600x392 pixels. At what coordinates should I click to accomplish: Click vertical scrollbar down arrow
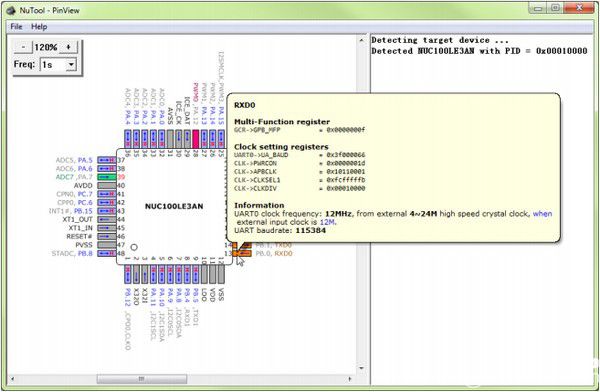click(362, 368)
